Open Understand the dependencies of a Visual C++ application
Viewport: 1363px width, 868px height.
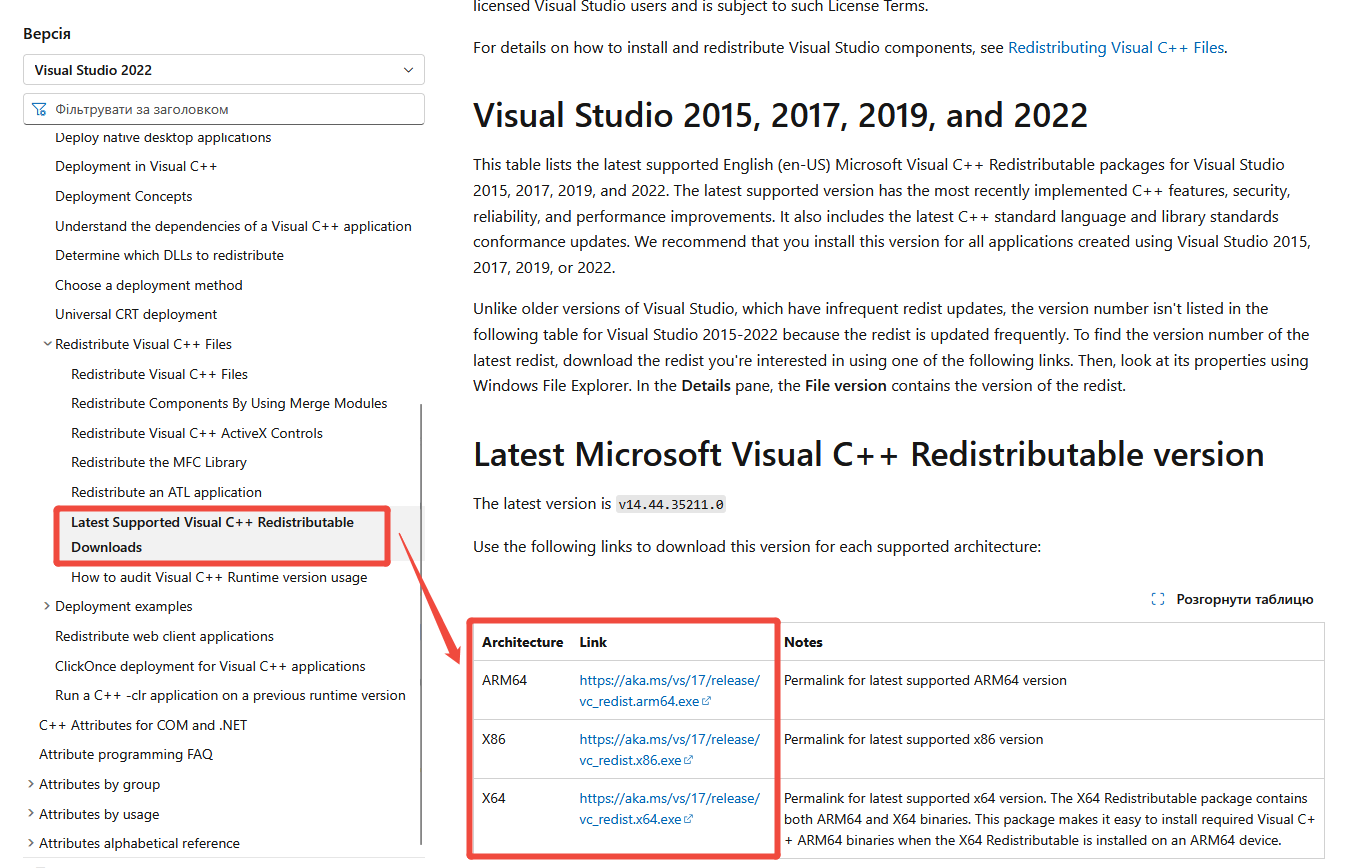233,226
